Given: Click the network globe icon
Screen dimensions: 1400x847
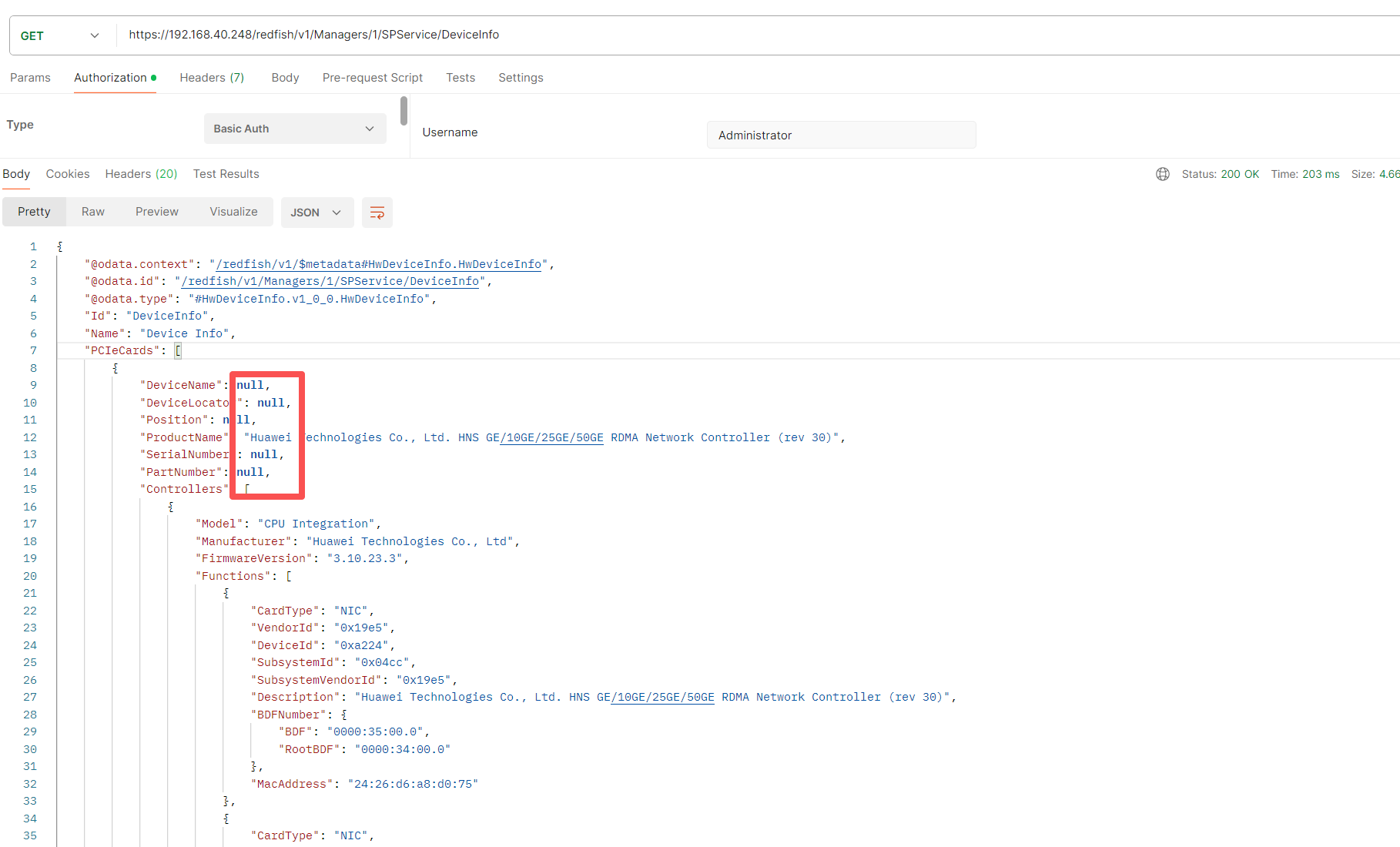Looking at the screenshot, I should point(1162,174).
